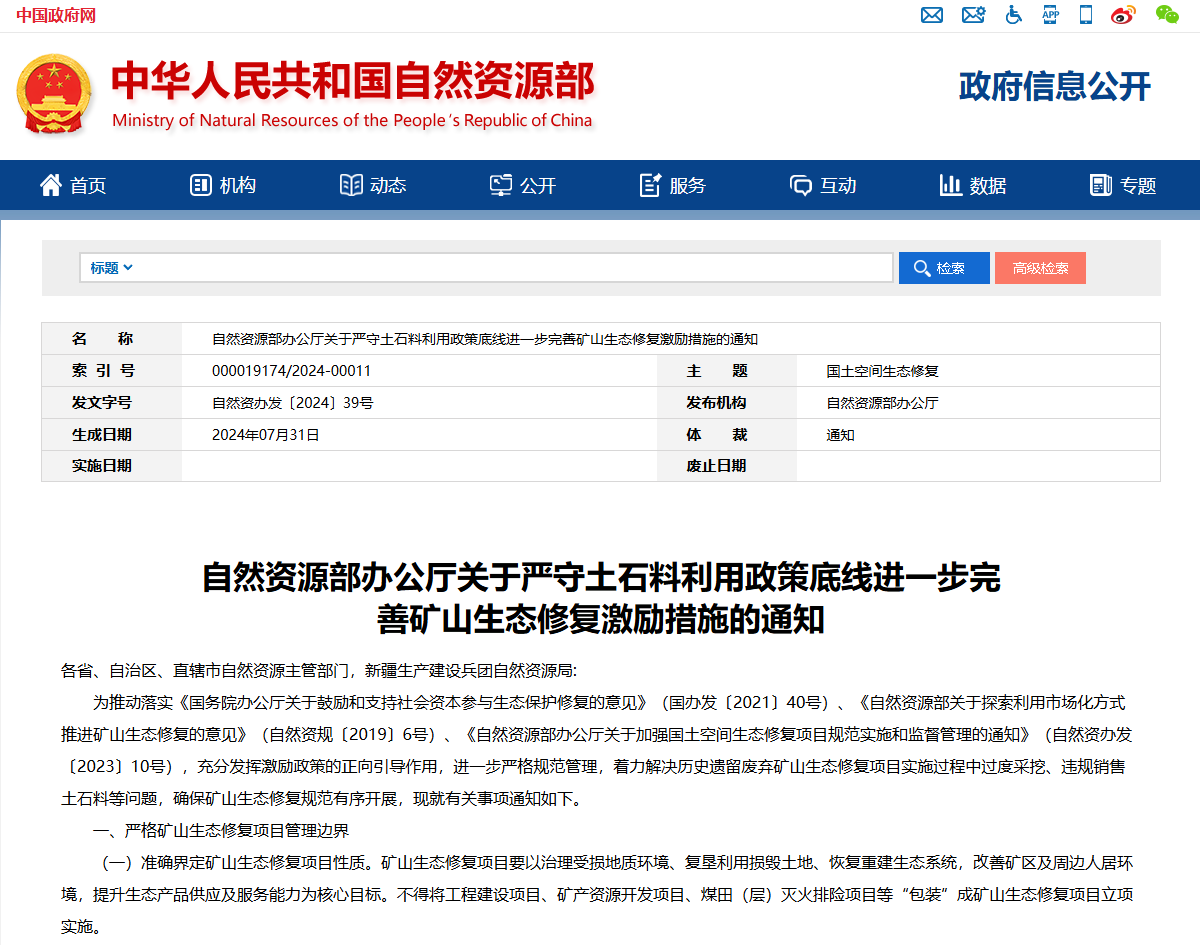Viewport: 1200px width, 945px height.
Task: Open the wheelchair accessibility mode icon
Action: tap(1013, 15)
